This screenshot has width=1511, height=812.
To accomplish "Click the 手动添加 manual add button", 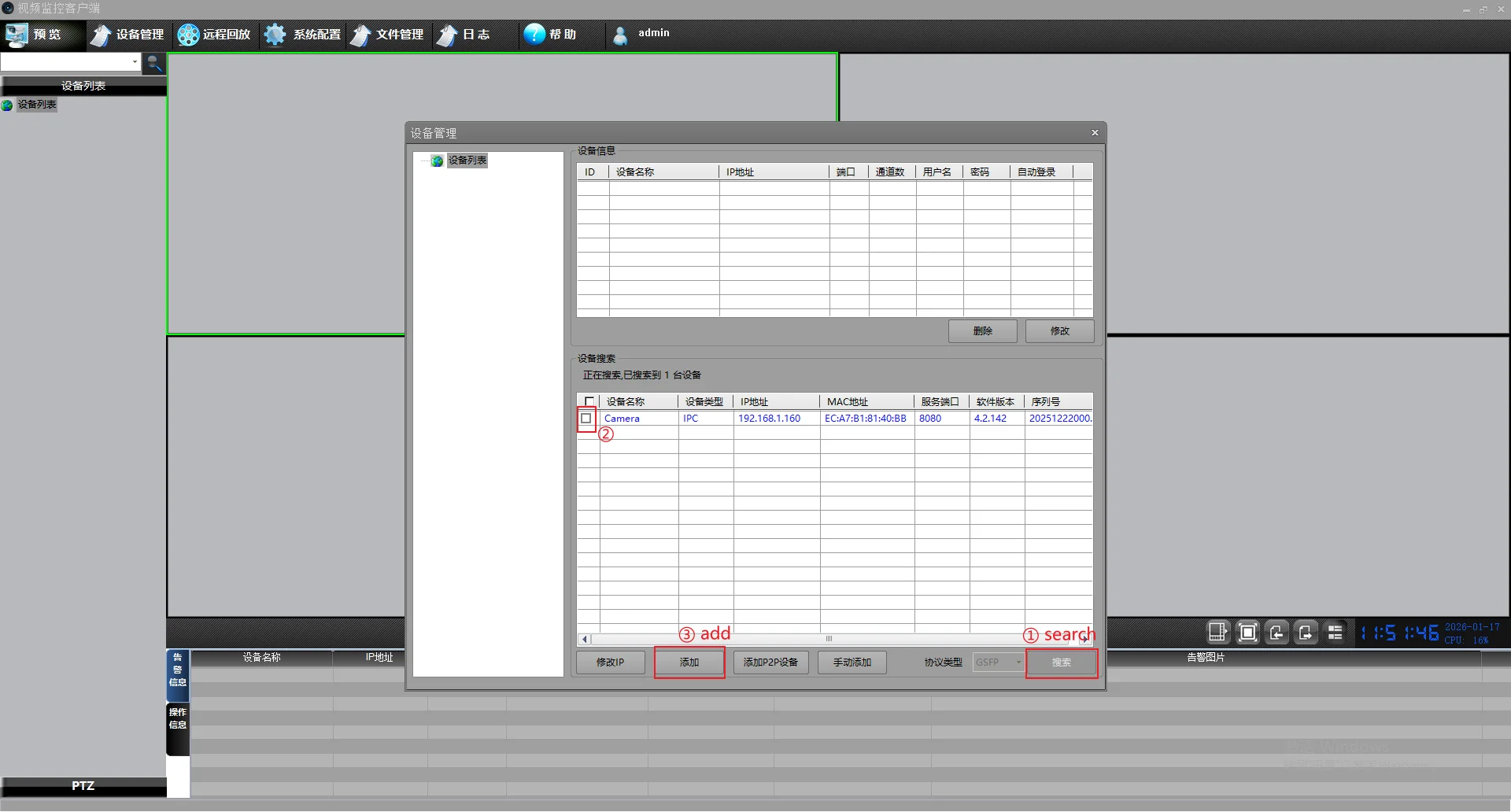I will (x=852, y=663).
